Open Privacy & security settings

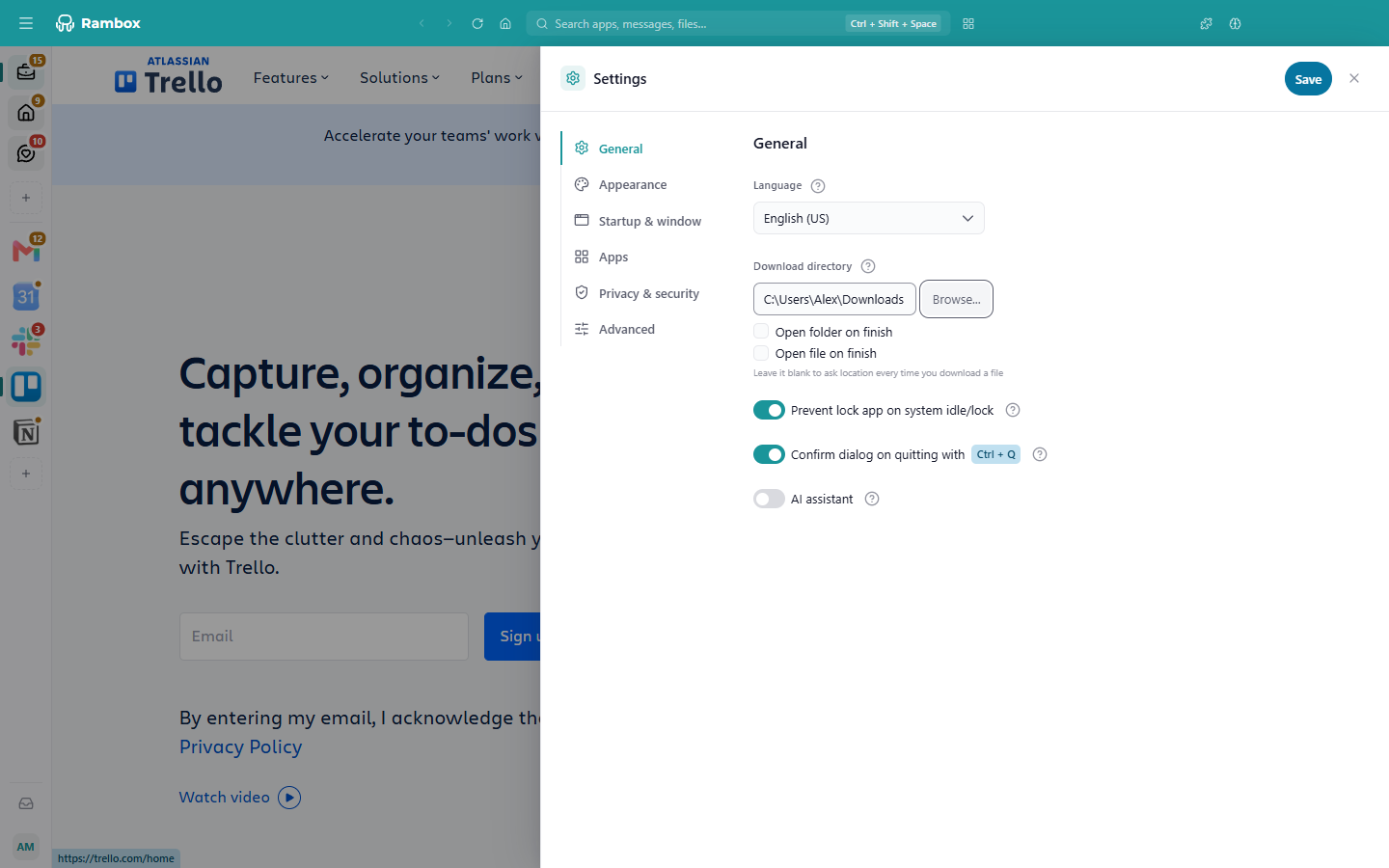coord(648,293)
